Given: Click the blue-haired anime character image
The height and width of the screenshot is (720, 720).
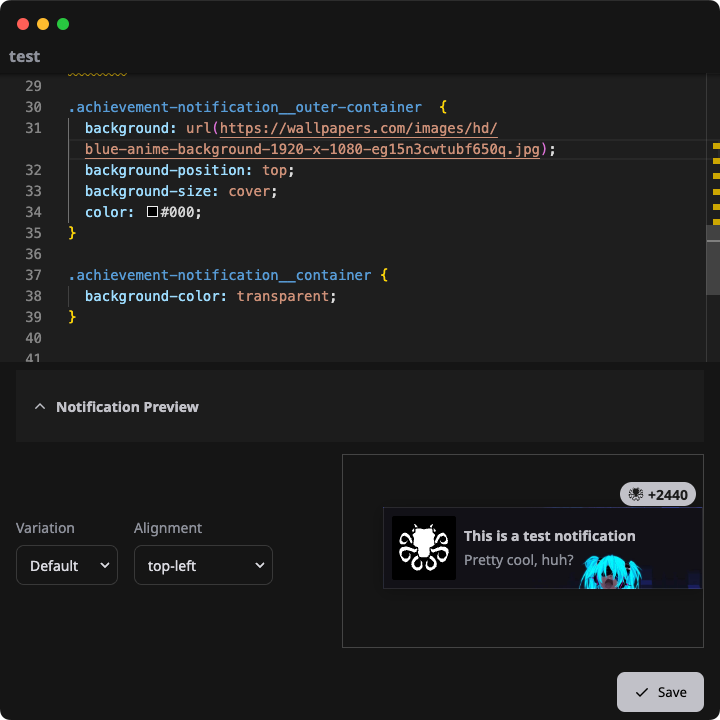Looking at the screenshot, I should pyautogui.click(x=608, y=570).
